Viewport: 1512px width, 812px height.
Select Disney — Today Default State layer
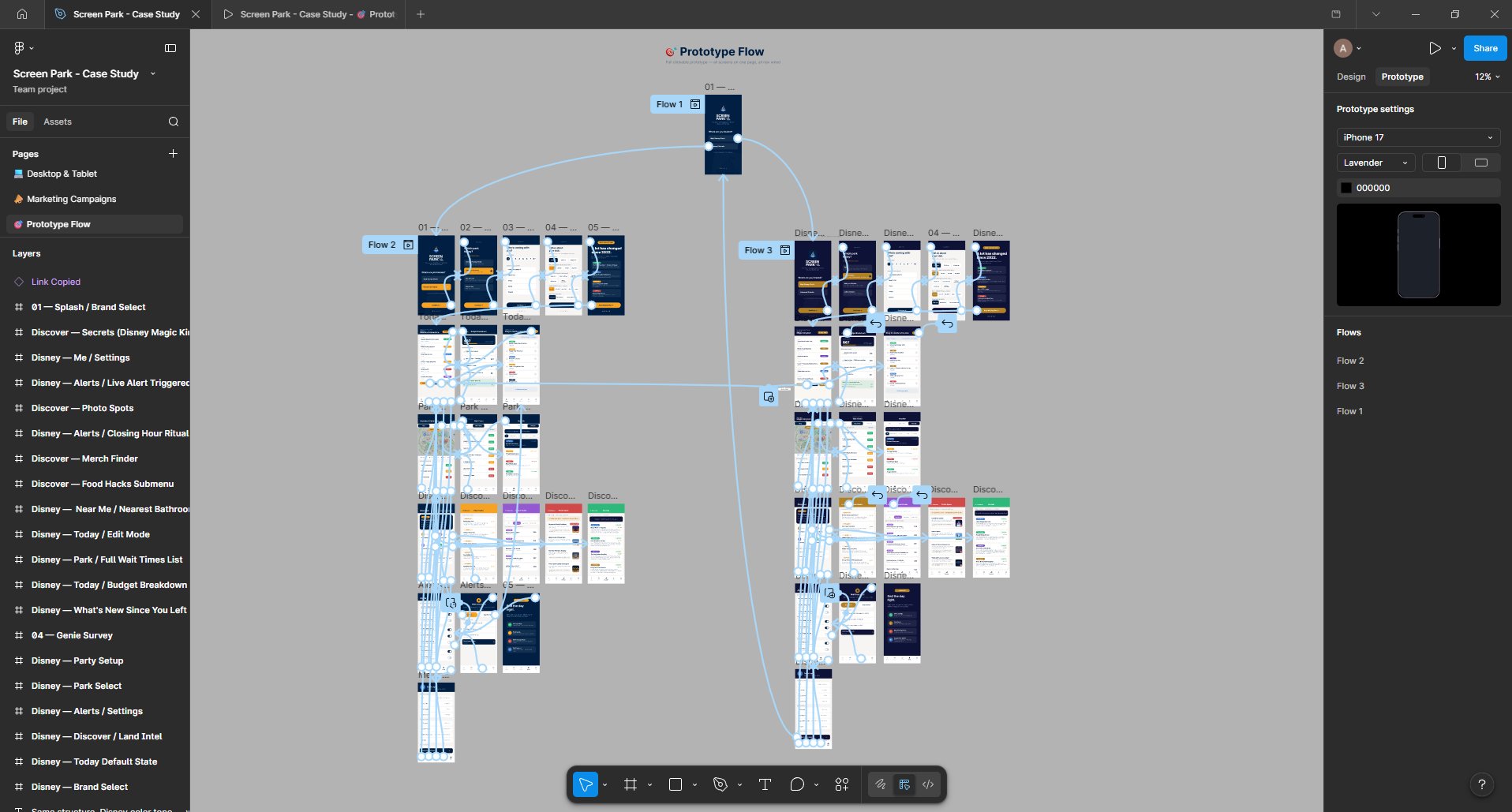pos(95,761)
